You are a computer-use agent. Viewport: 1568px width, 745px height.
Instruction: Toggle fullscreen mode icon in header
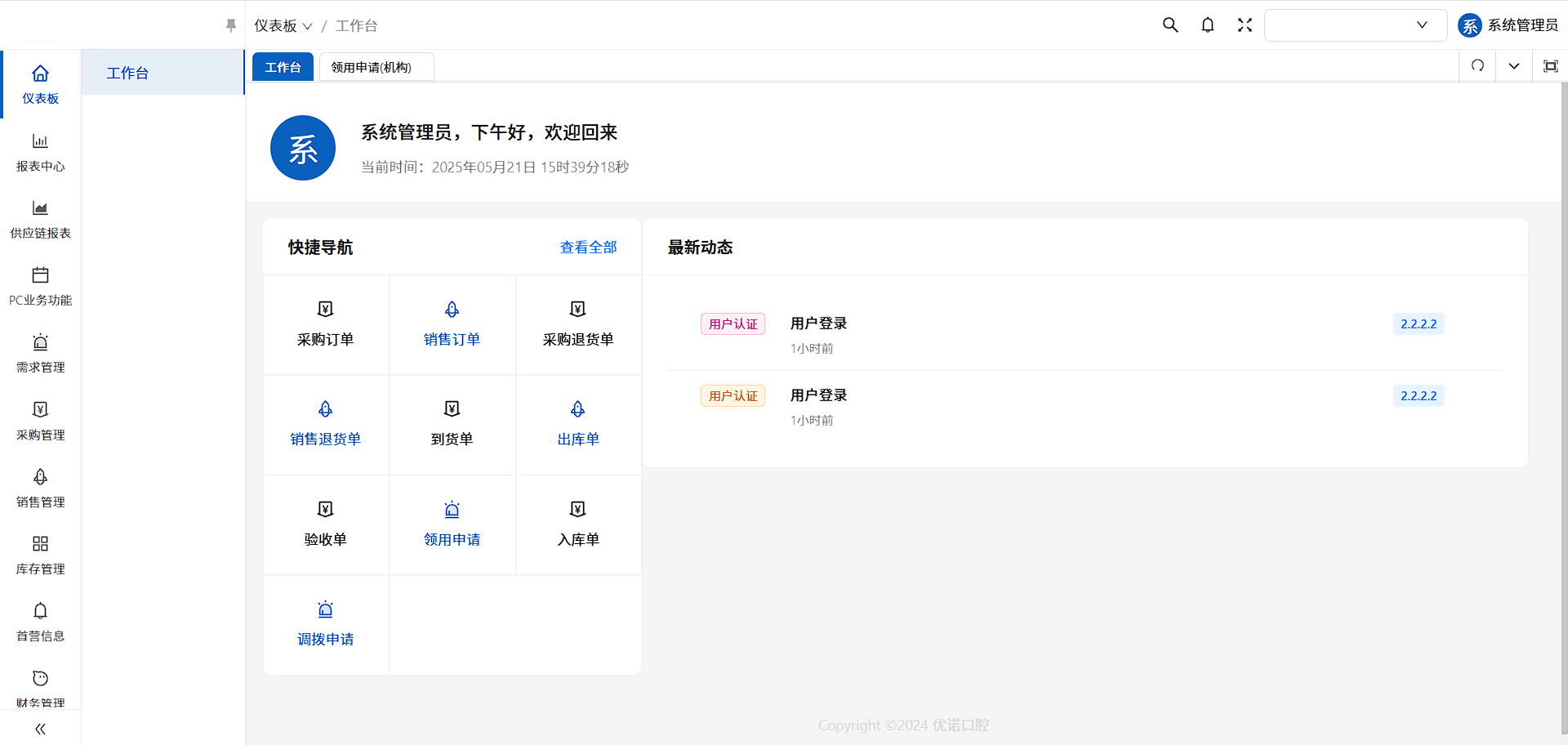click(1245, 25)
